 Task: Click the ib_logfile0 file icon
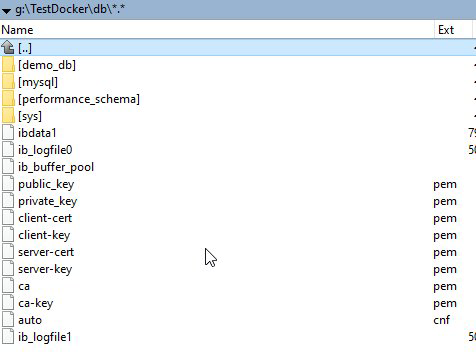pyautogui.click(x=8, y=150)
